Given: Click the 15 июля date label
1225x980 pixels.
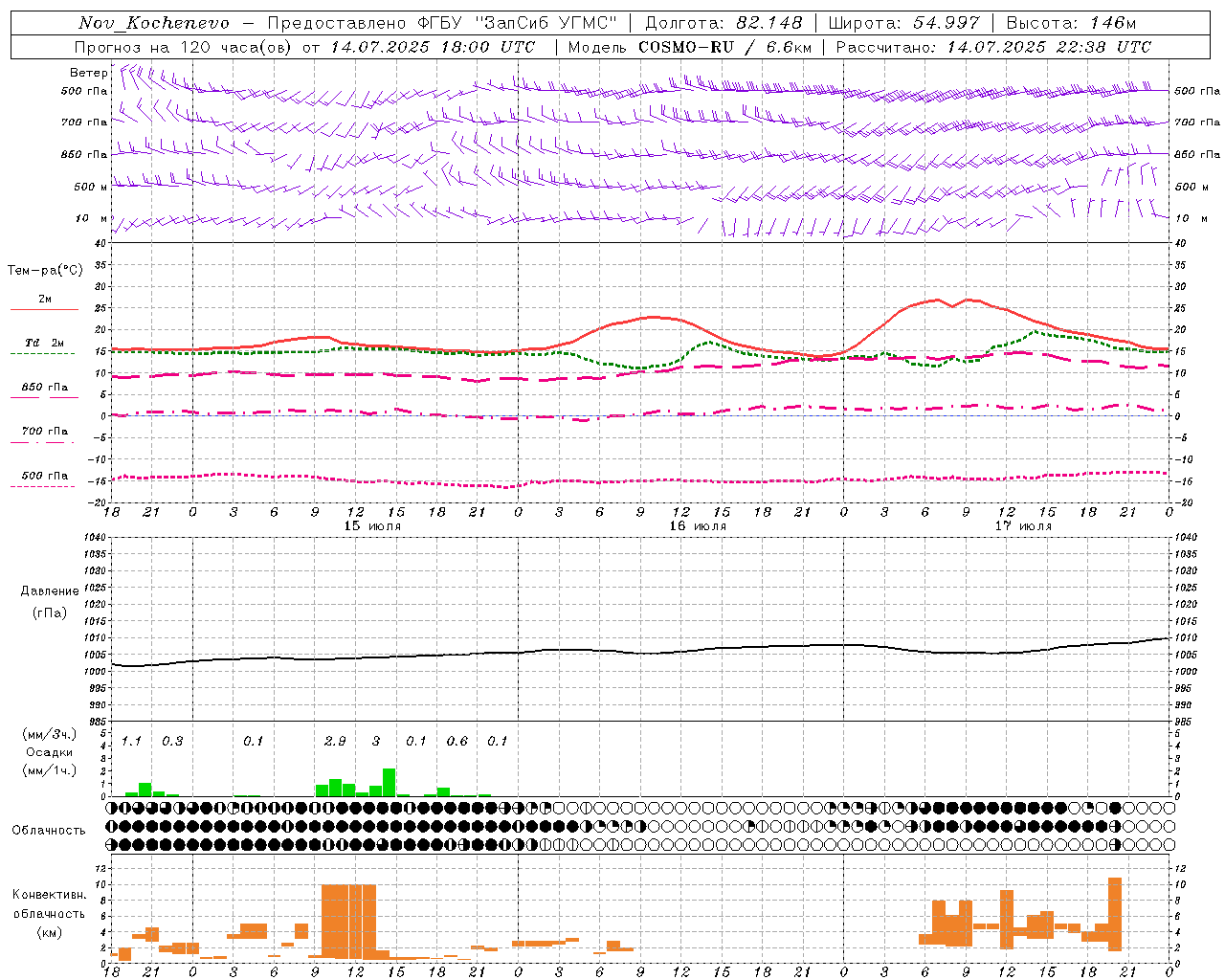Looking at the screenshot, I should click(372, 526).
